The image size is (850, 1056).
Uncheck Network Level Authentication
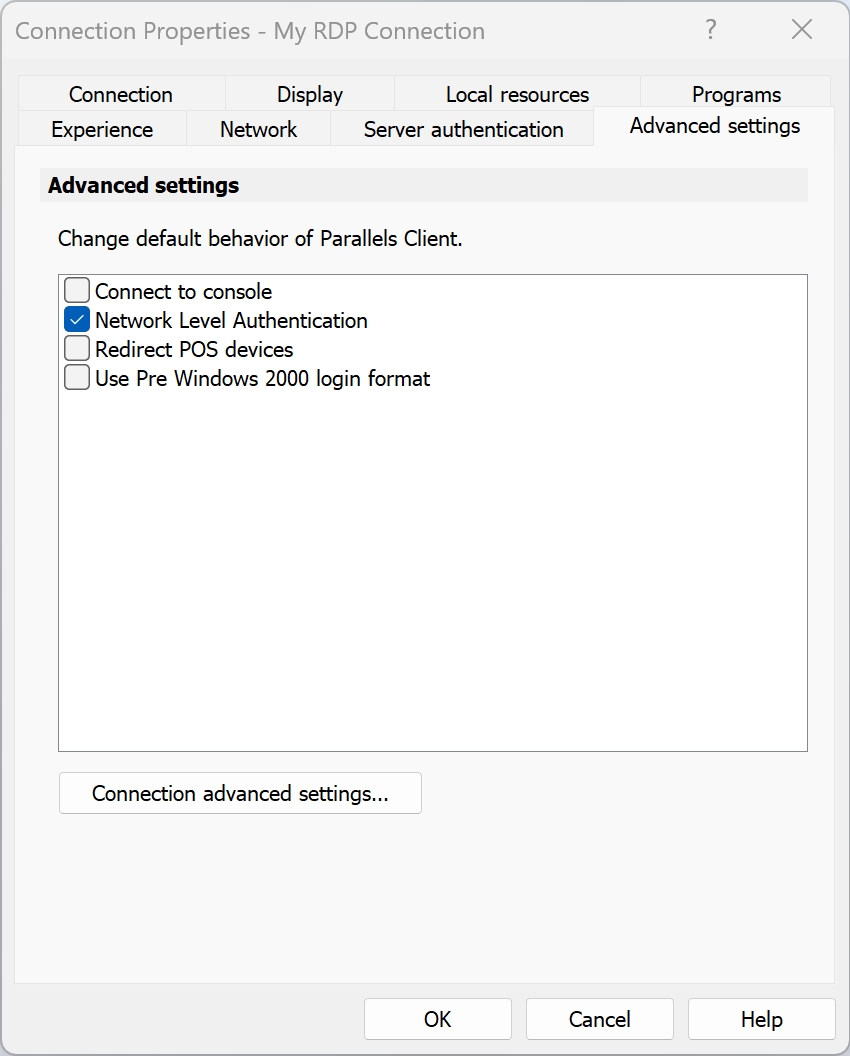[x=77, y=320]
